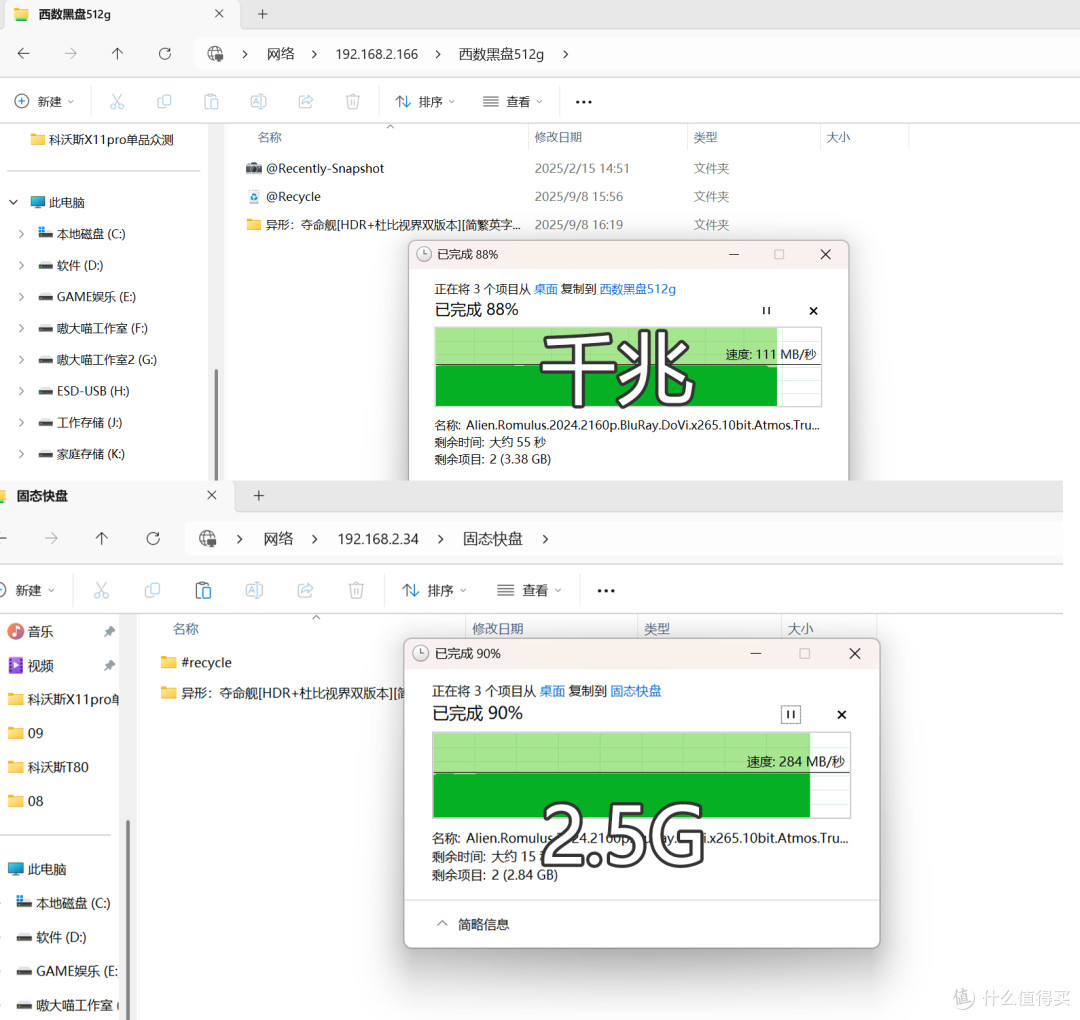Click 网络 breadcrumb in upper address bar
The image size is (1080, 1020).
pyautogui.click(x=280, y=54)
